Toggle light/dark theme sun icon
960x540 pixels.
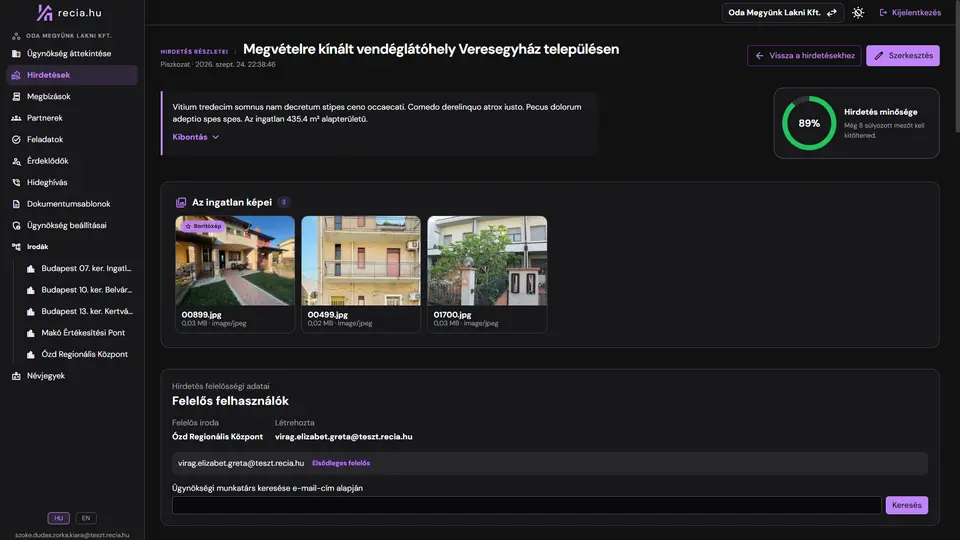(x=858, y=12)
